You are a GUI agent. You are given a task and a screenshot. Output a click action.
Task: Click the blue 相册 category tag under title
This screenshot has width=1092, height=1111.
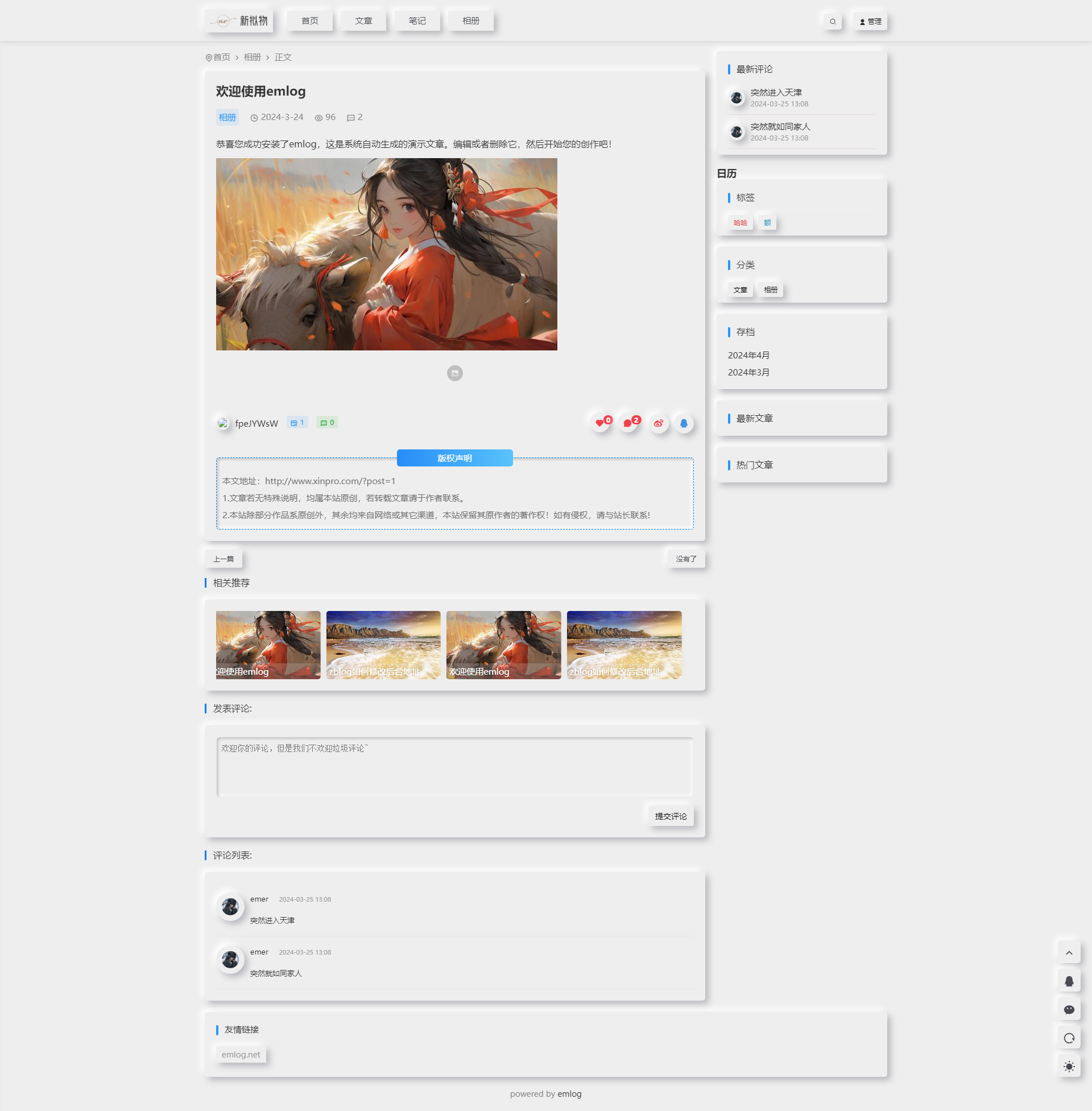click(227, 117)
